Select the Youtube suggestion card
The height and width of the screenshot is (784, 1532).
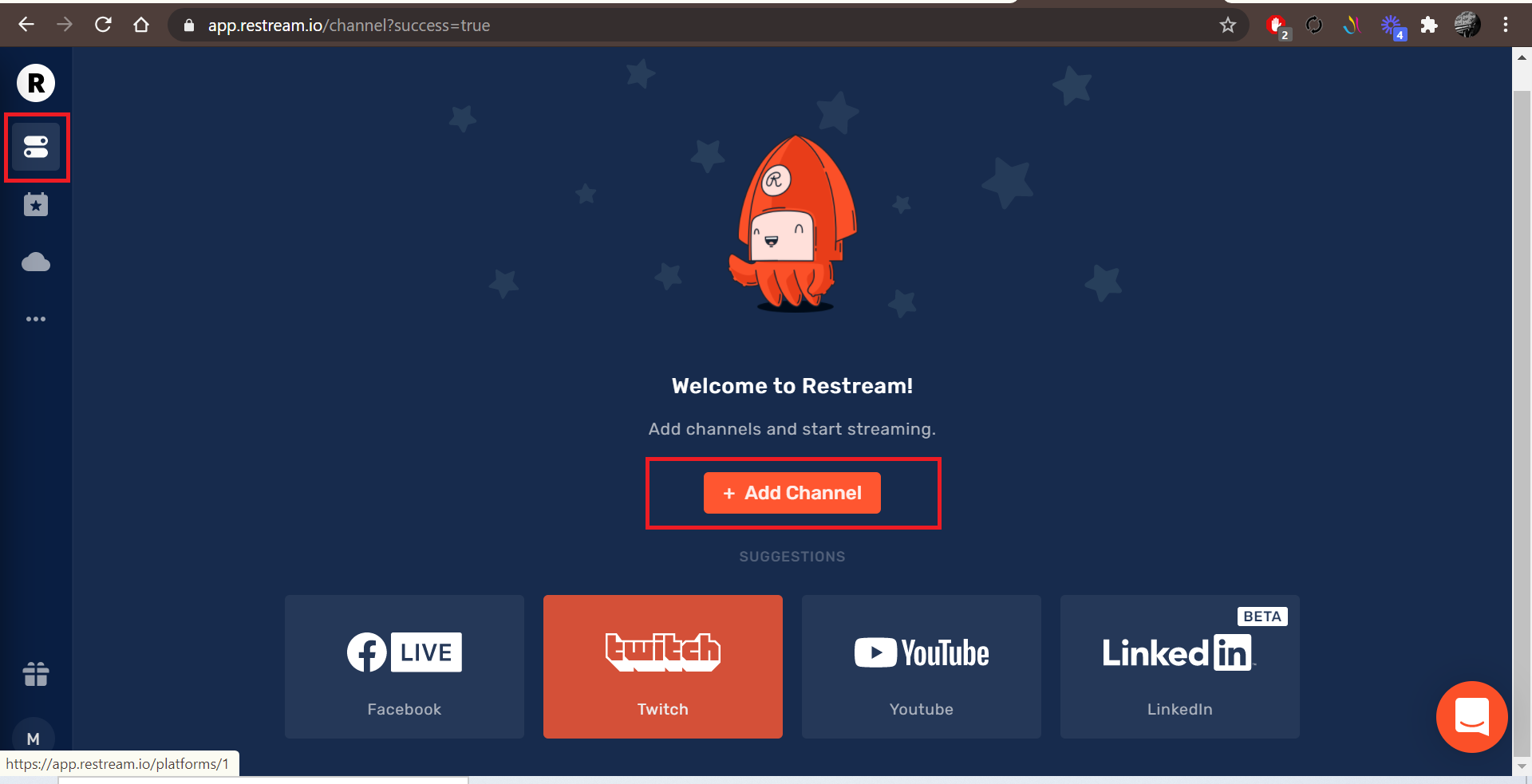click(x=921, y=667)
